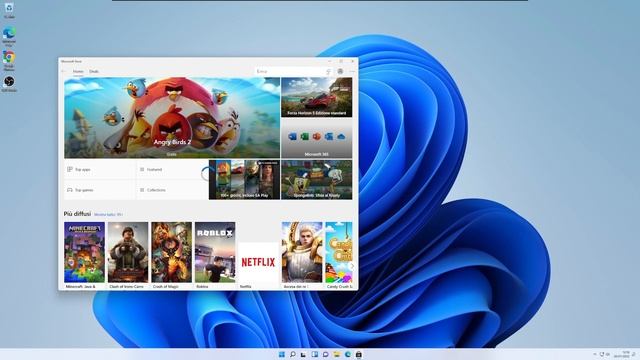Open the three-dots more menu in Store
The width and height of the screenshot is (640, 360).
click(x=352, y=71)
